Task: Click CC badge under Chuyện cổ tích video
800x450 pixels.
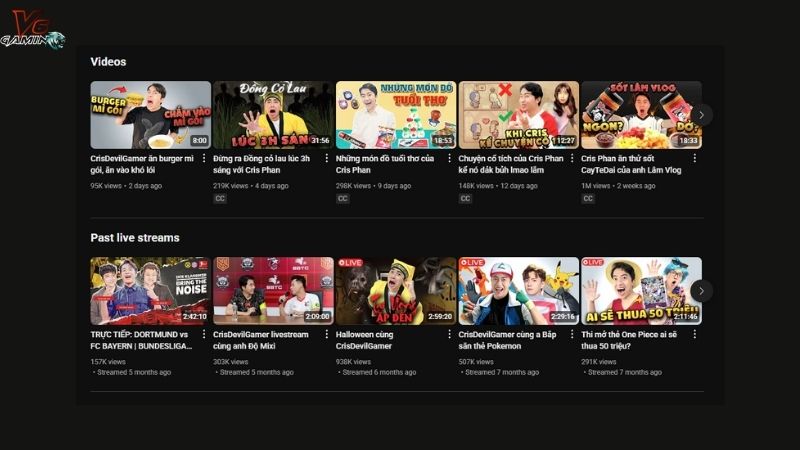Action: (x=465, y=198)
